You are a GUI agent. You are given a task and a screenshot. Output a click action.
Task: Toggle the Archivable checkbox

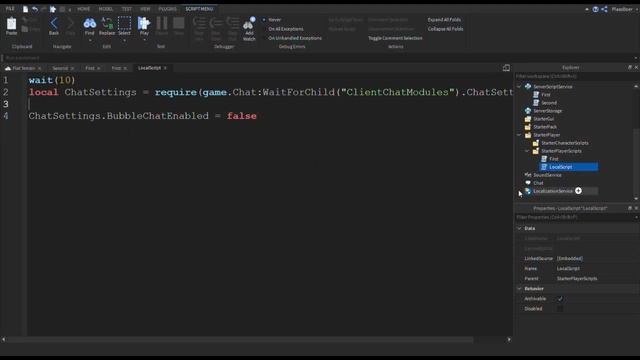(x=560, y=299)
